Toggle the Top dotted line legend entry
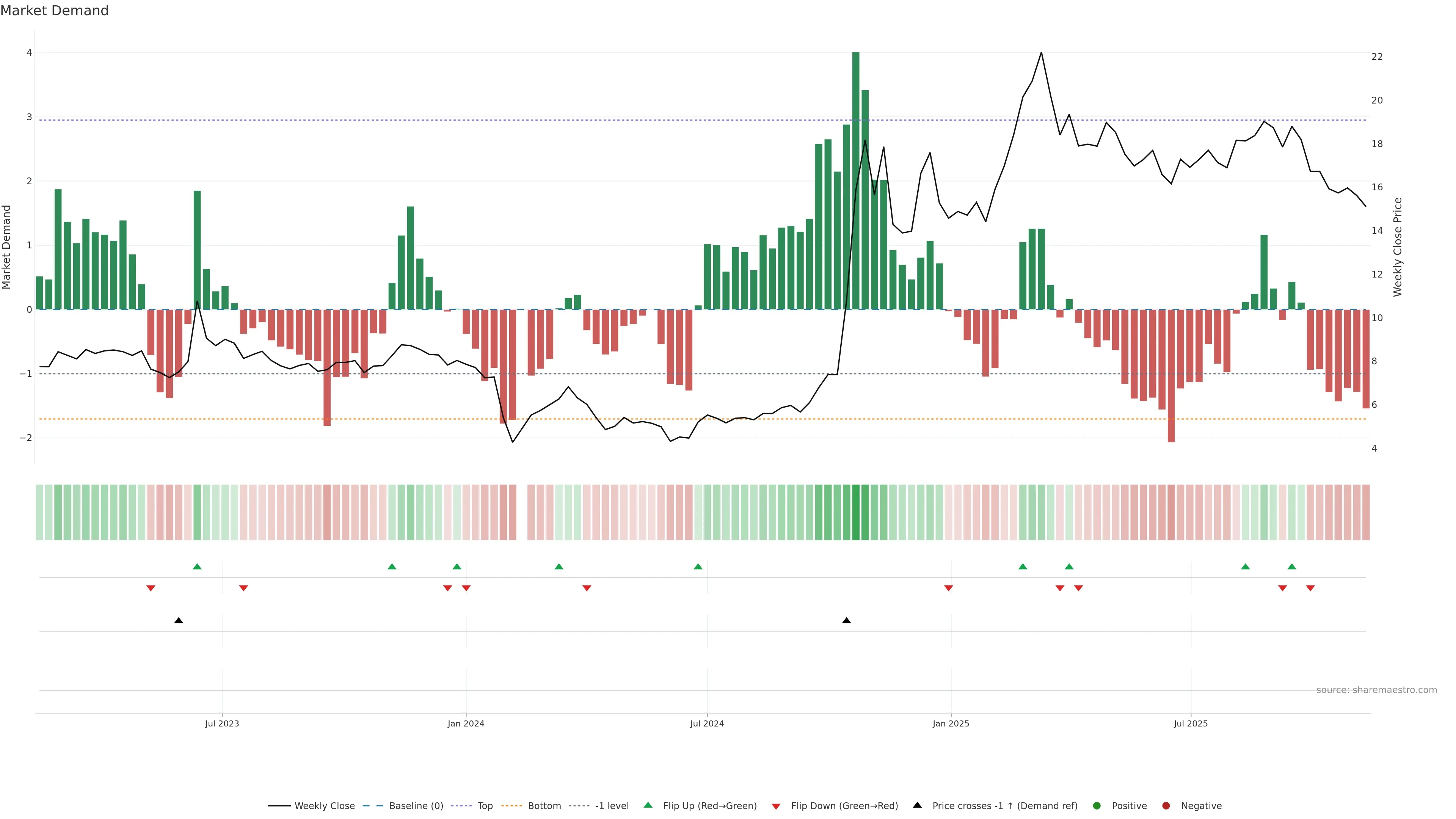 click(x=485, y=806)
